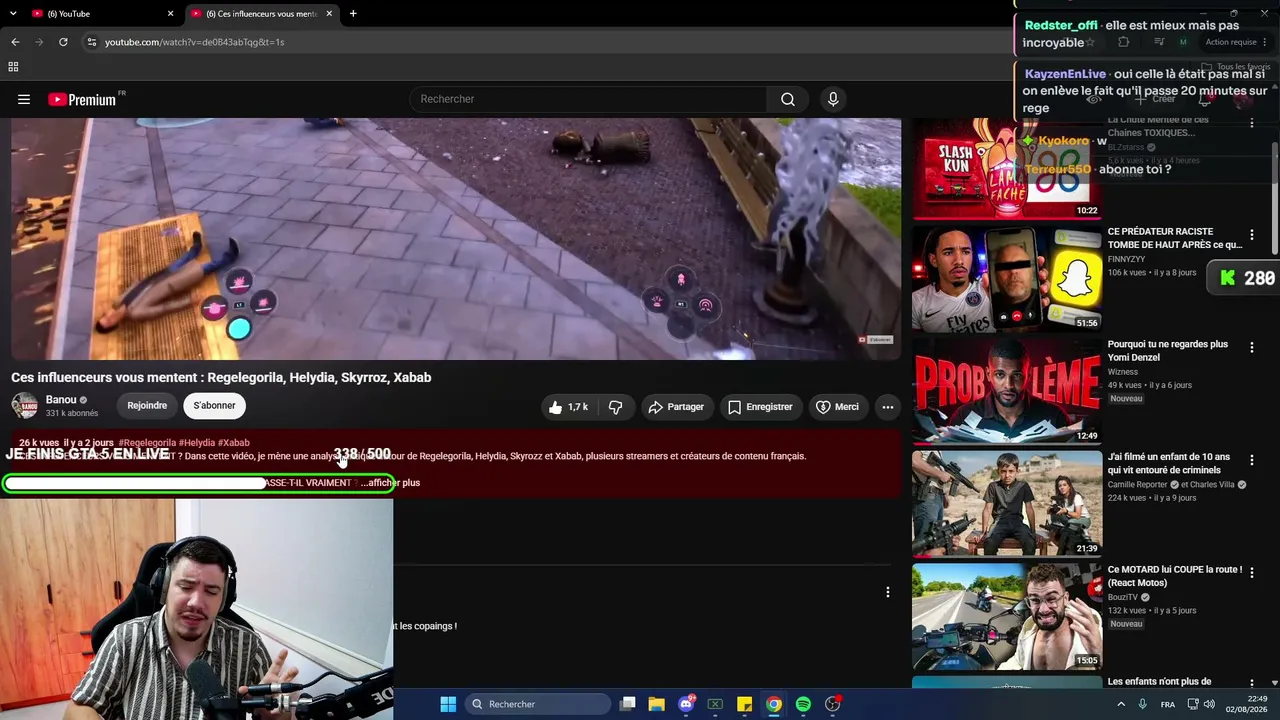Launch File Explorer from the taskbar
1280x720 pixels.
pos(657,704)
